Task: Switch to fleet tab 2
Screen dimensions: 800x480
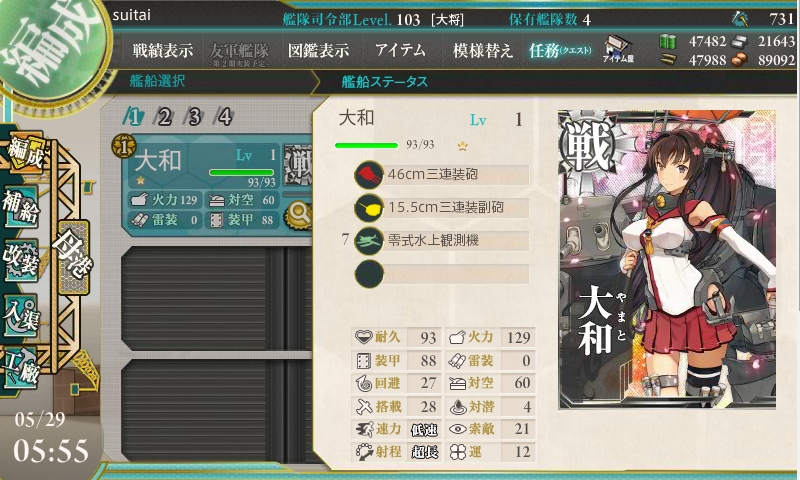Action: click(x=164, y=117)
